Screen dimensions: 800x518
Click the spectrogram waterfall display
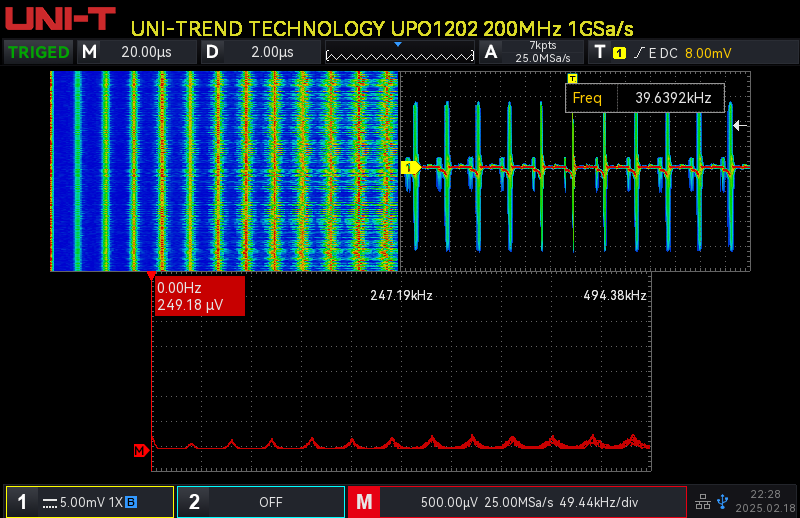click(224, 171)
